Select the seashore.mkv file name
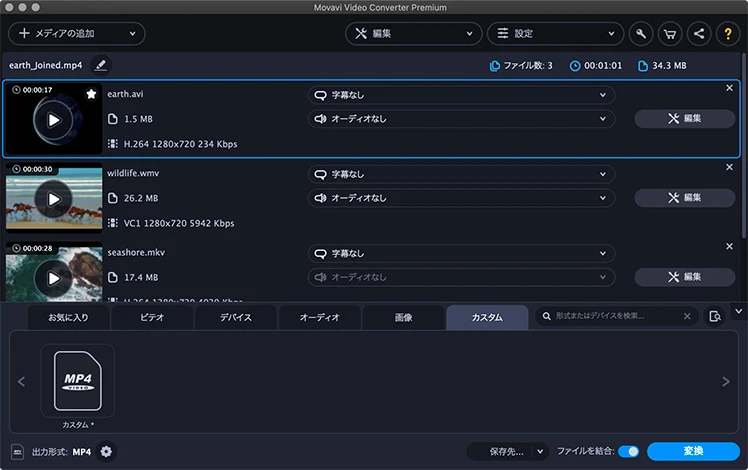The image size is (748, 470). [x=136, y=252]
